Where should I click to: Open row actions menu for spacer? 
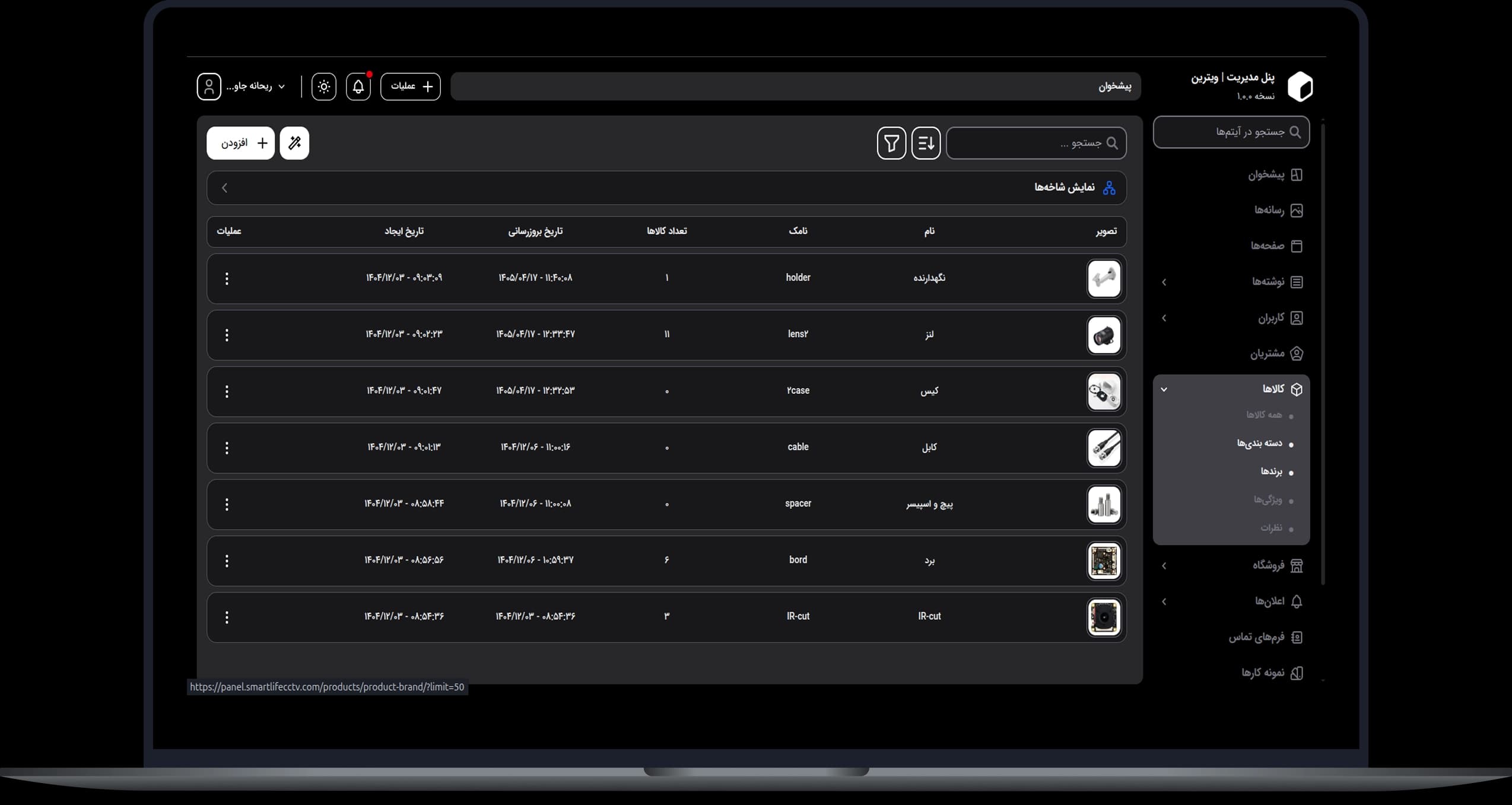(x=227, y=504)
